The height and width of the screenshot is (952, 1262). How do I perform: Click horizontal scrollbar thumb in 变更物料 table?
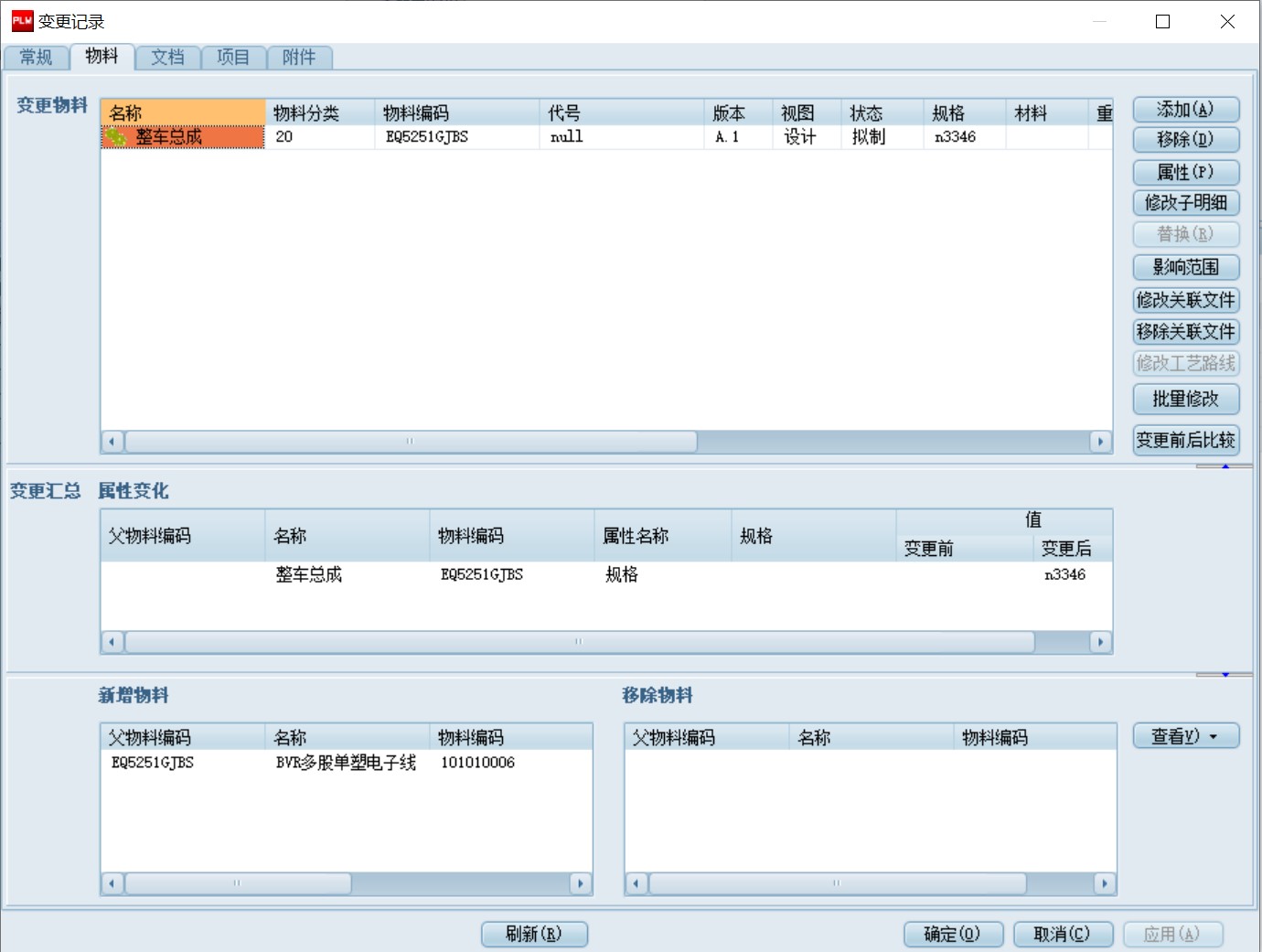pos(411,442)
